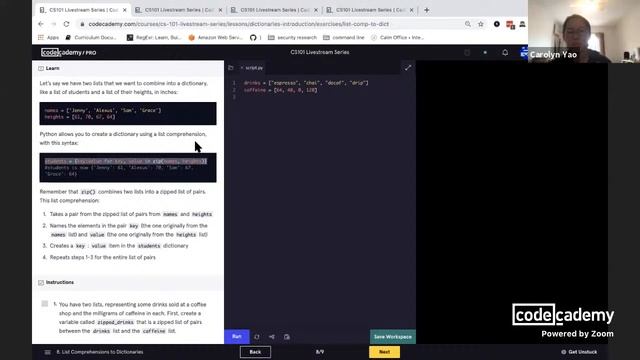
Task: Reload the Codecademy page
Action: point(66,24)
